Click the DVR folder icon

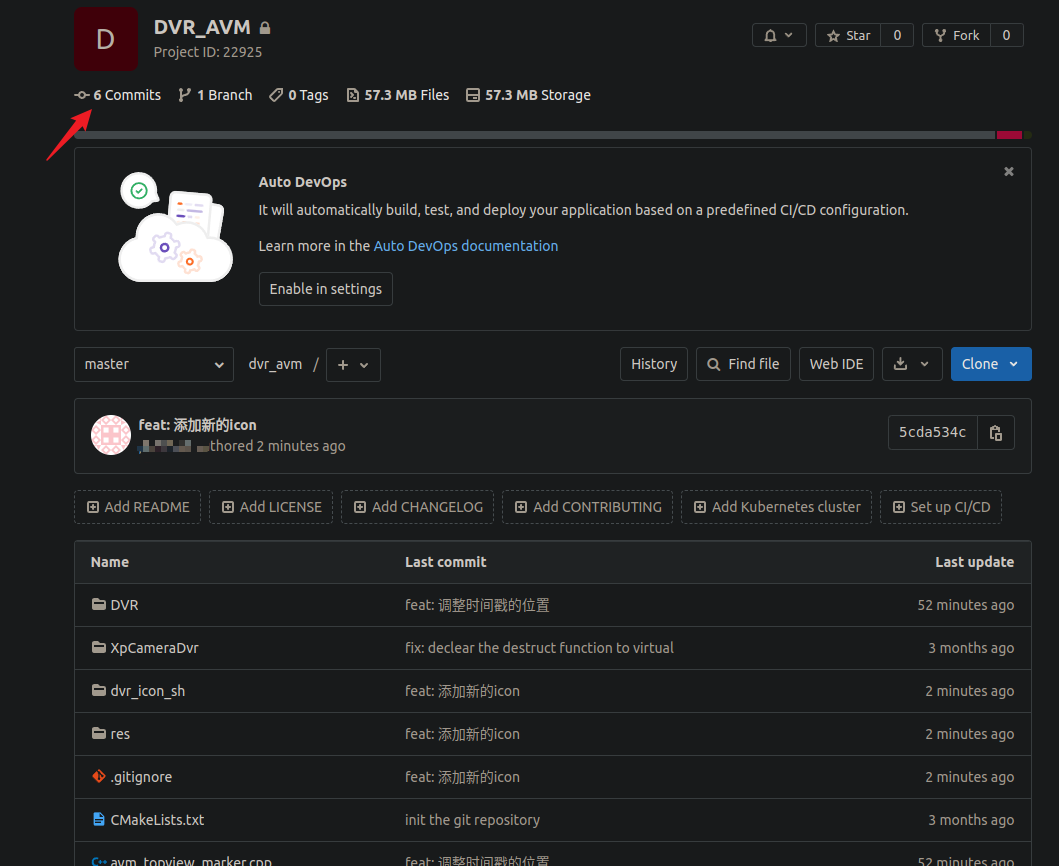tap(99, 604)
